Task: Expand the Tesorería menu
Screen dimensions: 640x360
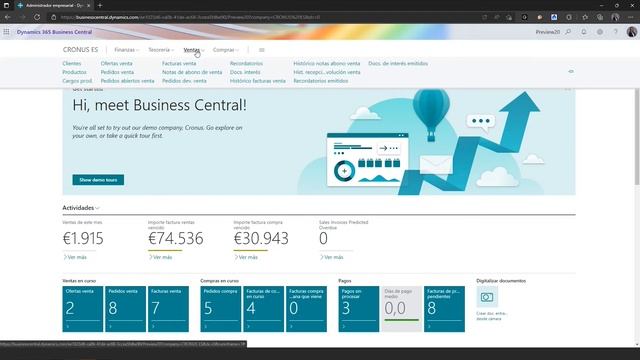Action: 161,50
